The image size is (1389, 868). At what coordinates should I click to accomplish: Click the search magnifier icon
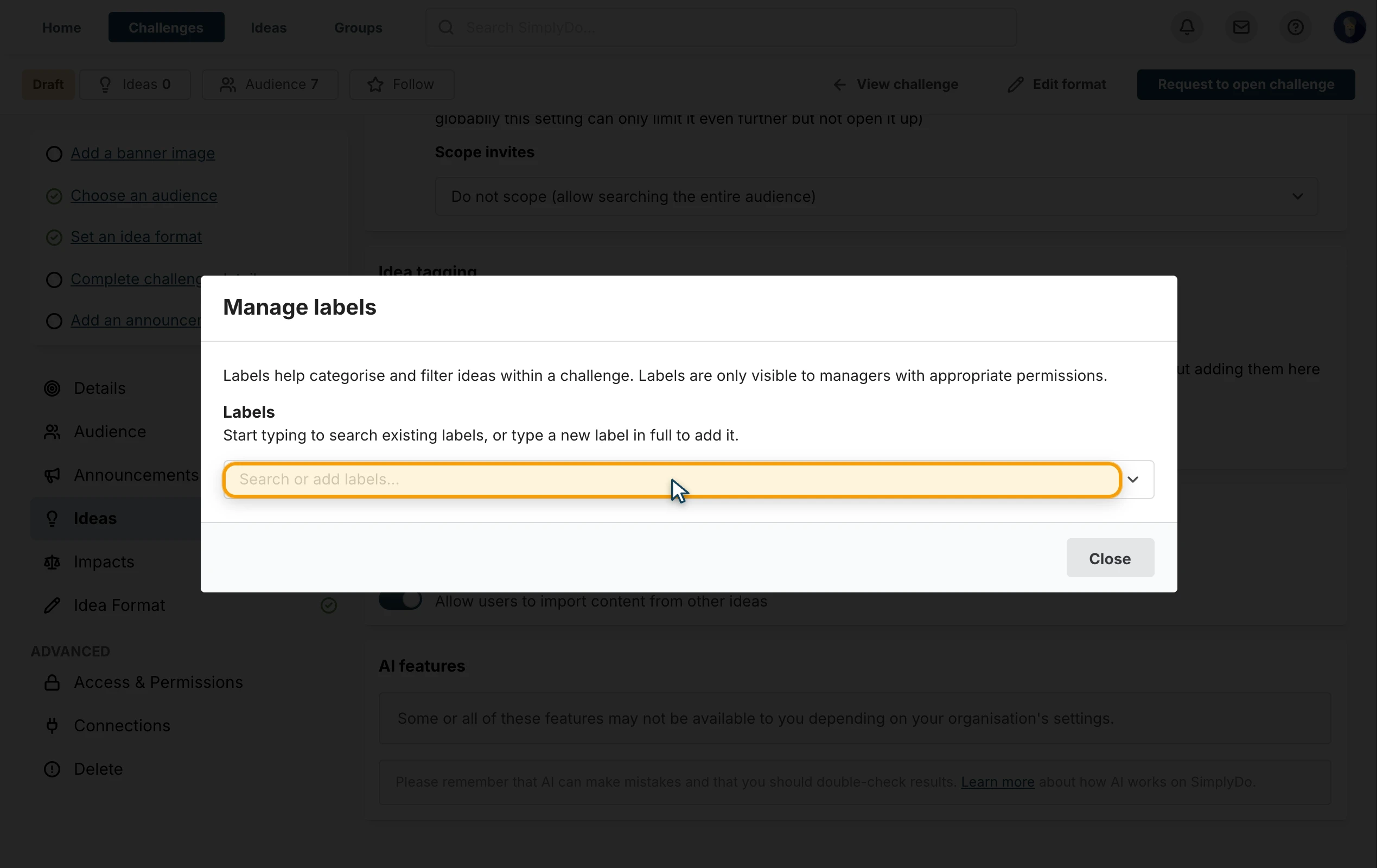click(446, 27)
